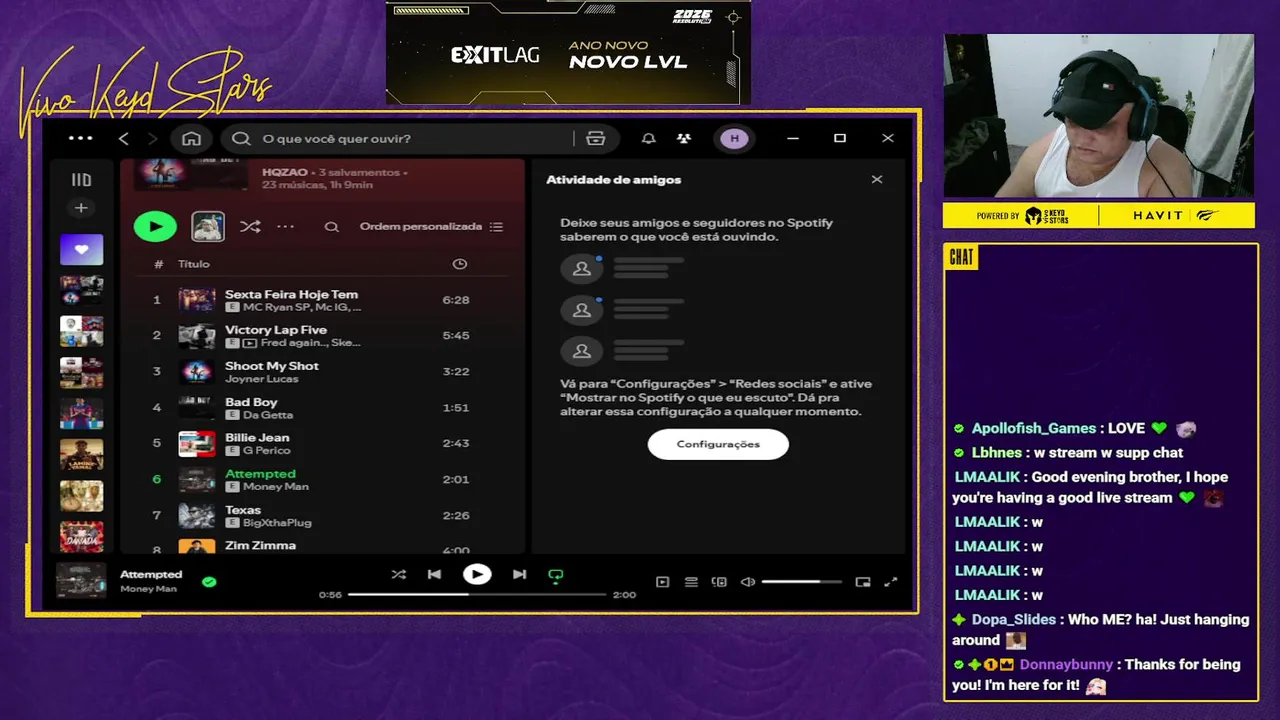The height and width of the screenshot is (720, 1280).
Task: Mute with the volume speaker icon
Action: [x=747, y=582]
